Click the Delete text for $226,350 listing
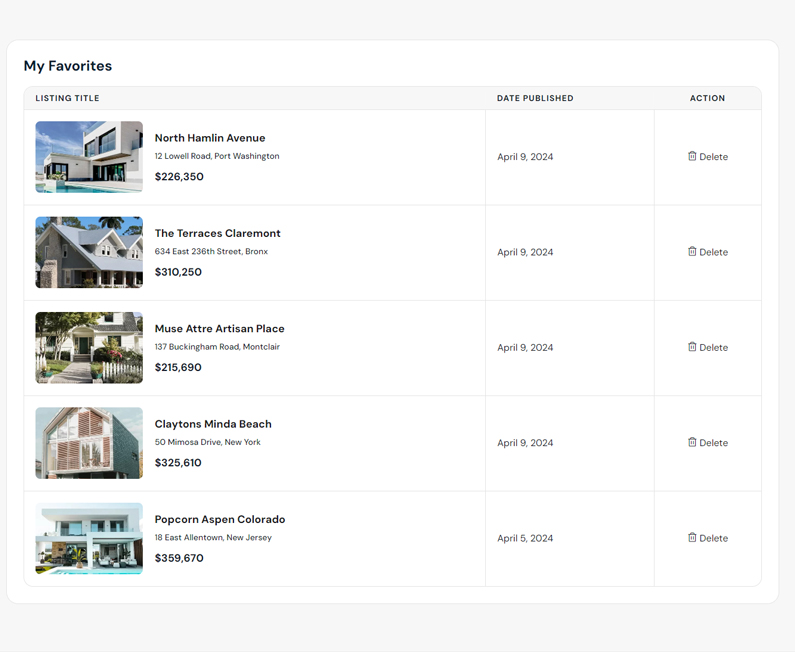 pos(714,157)
